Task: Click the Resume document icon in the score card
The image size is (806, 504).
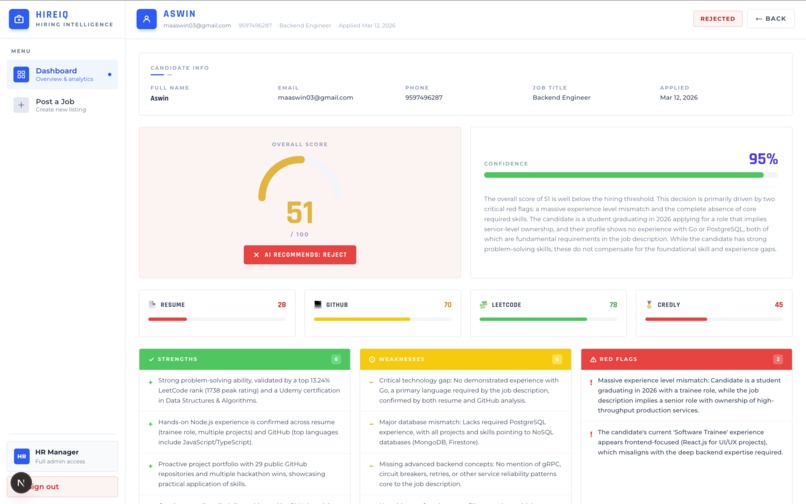Action: tap(152, 304)
